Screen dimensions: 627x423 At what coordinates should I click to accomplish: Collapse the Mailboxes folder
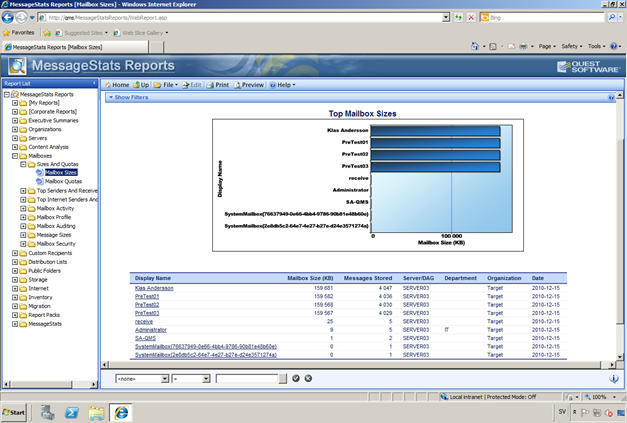15,156
